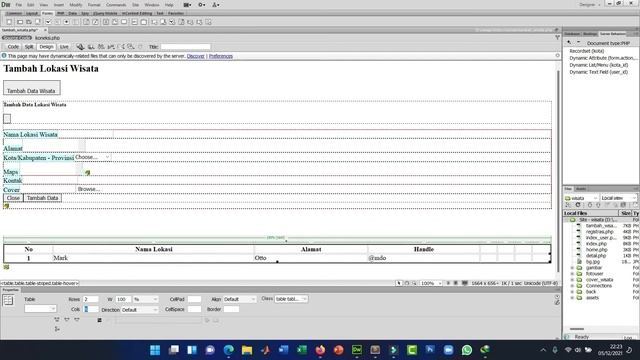Open the Class dropdown in Properties
The height and width of the screenshot is (360, 640).
point(291,299)
